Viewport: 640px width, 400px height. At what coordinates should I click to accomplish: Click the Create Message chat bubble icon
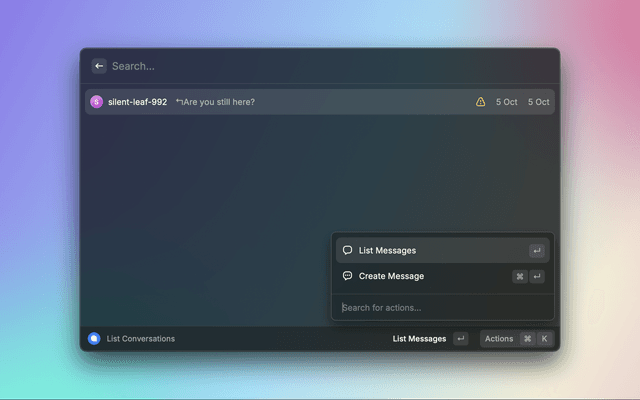coord(347,276)
